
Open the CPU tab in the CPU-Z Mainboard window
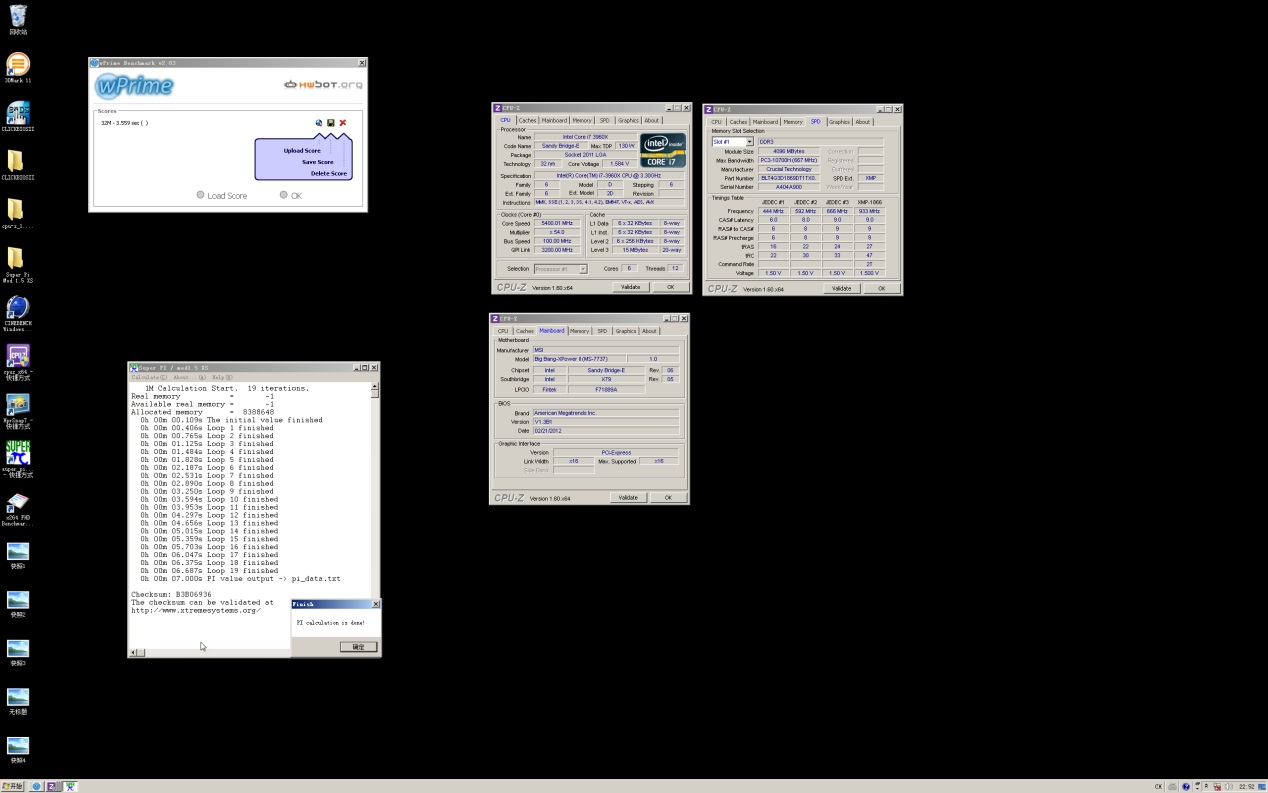point(503,331)
